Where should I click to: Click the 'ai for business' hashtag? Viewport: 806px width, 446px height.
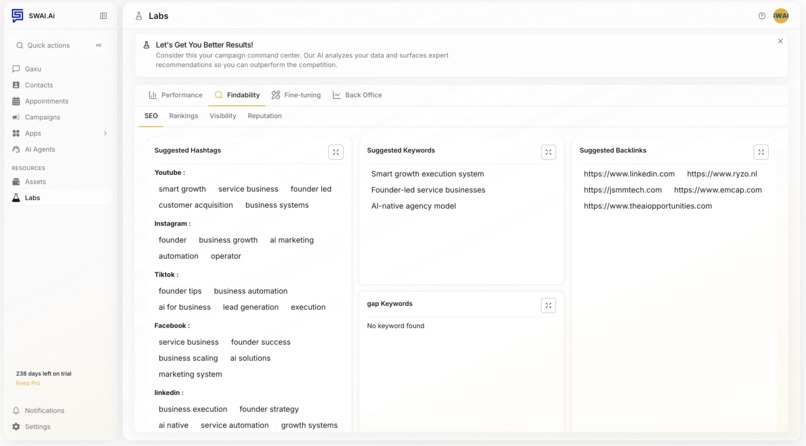pos(185,307)
